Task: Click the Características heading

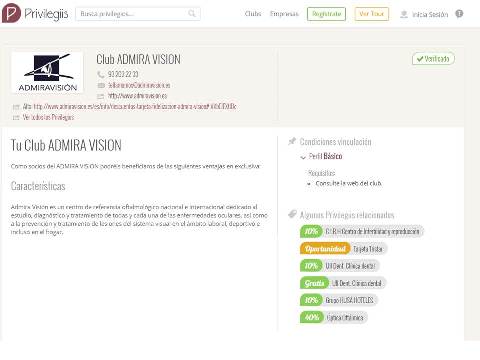Action: (x=38, y=186)
